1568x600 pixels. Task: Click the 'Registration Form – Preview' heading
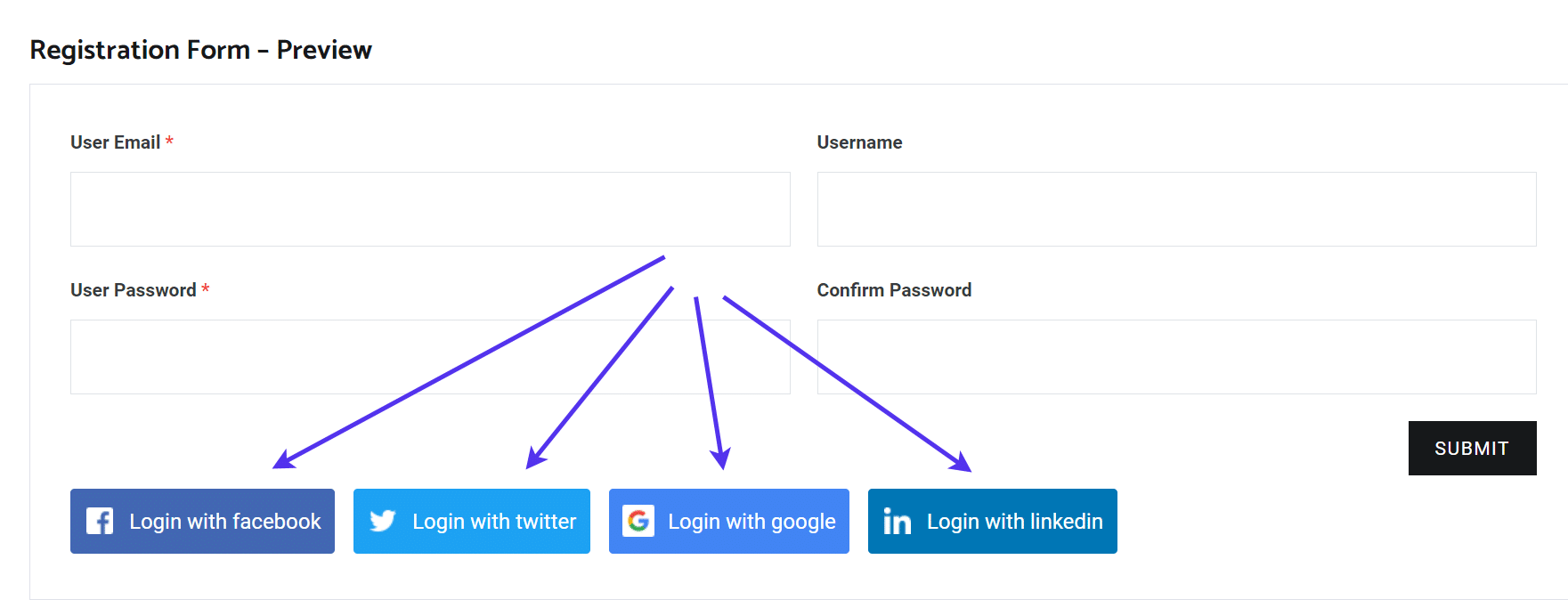click(200, 50)
